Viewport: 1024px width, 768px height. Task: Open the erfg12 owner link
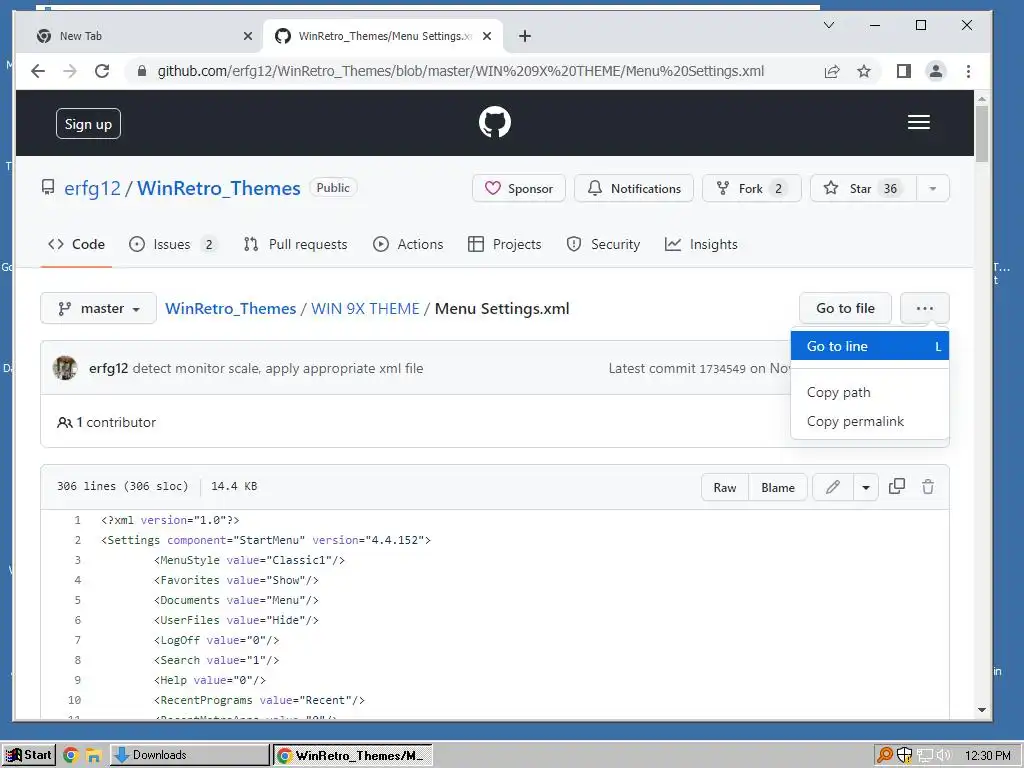[x=92, y=188]
